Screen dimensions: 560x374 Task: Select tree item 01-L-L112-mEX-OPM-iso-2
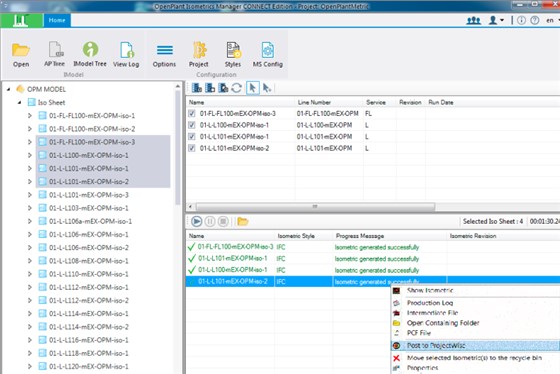89,301
